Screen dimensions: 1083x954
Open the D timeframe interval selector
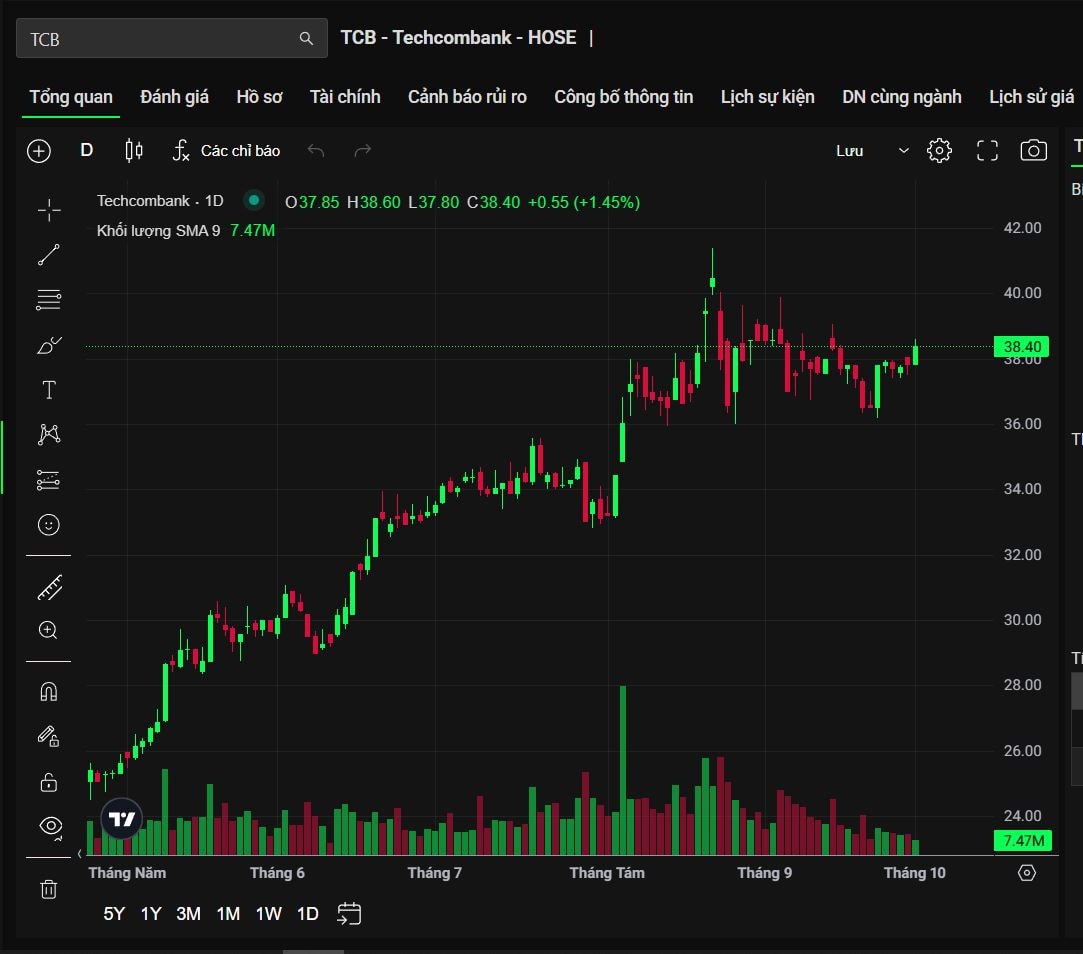pos(87,151)
